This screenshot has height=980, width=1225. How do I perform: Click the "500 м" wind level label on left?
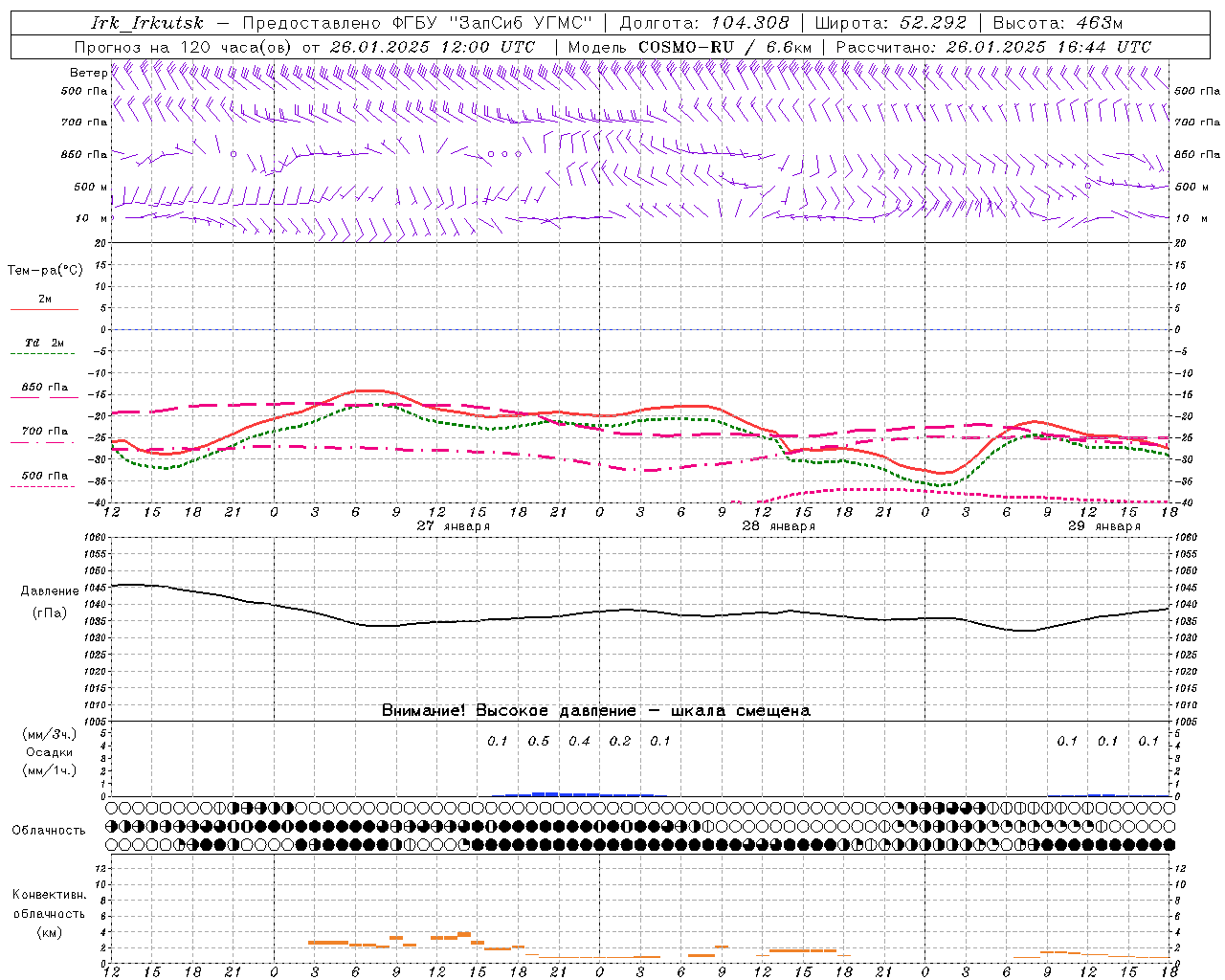[91, 187]
